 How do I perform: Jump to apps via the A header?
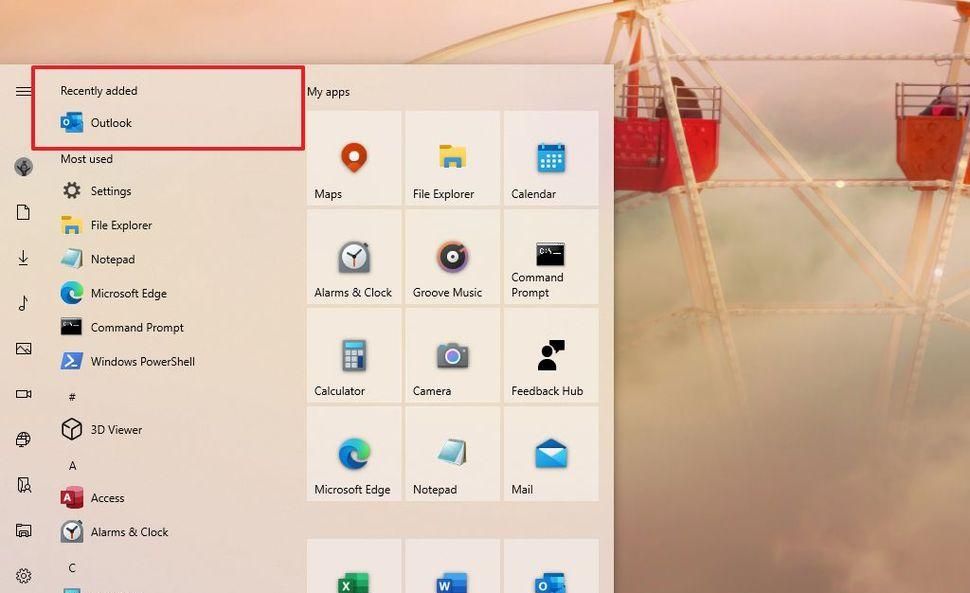tap(72, 465)
